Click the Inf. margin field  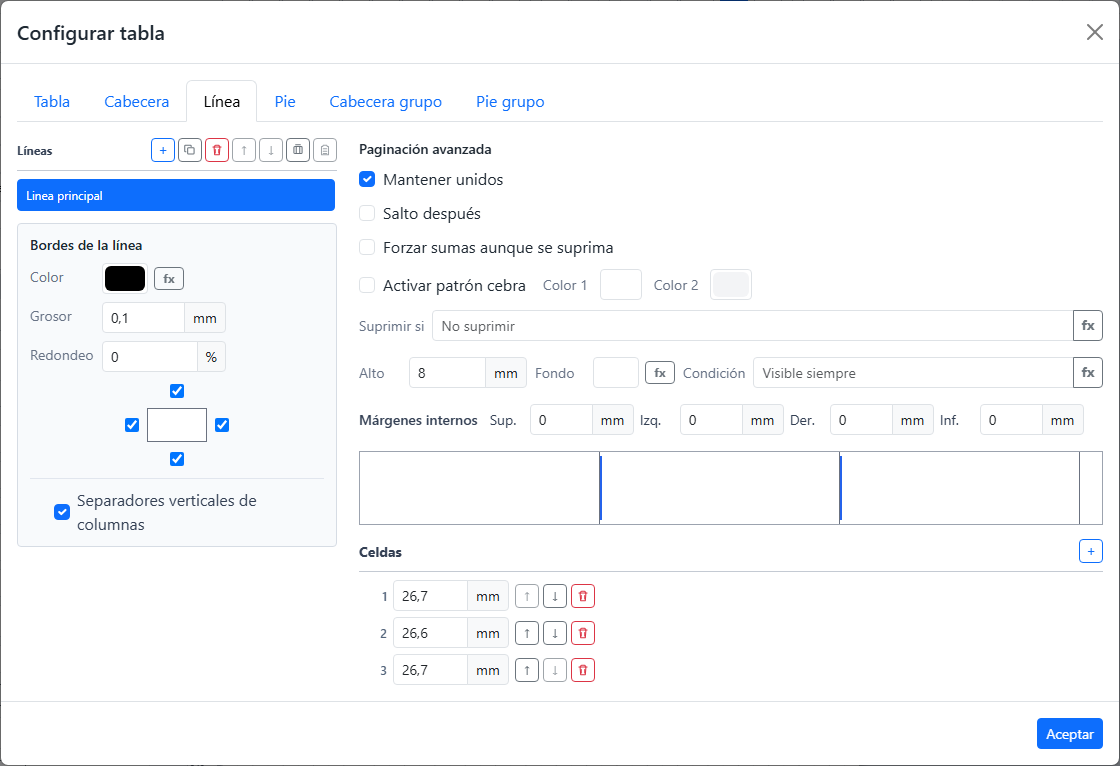[x=1011, y=420]
